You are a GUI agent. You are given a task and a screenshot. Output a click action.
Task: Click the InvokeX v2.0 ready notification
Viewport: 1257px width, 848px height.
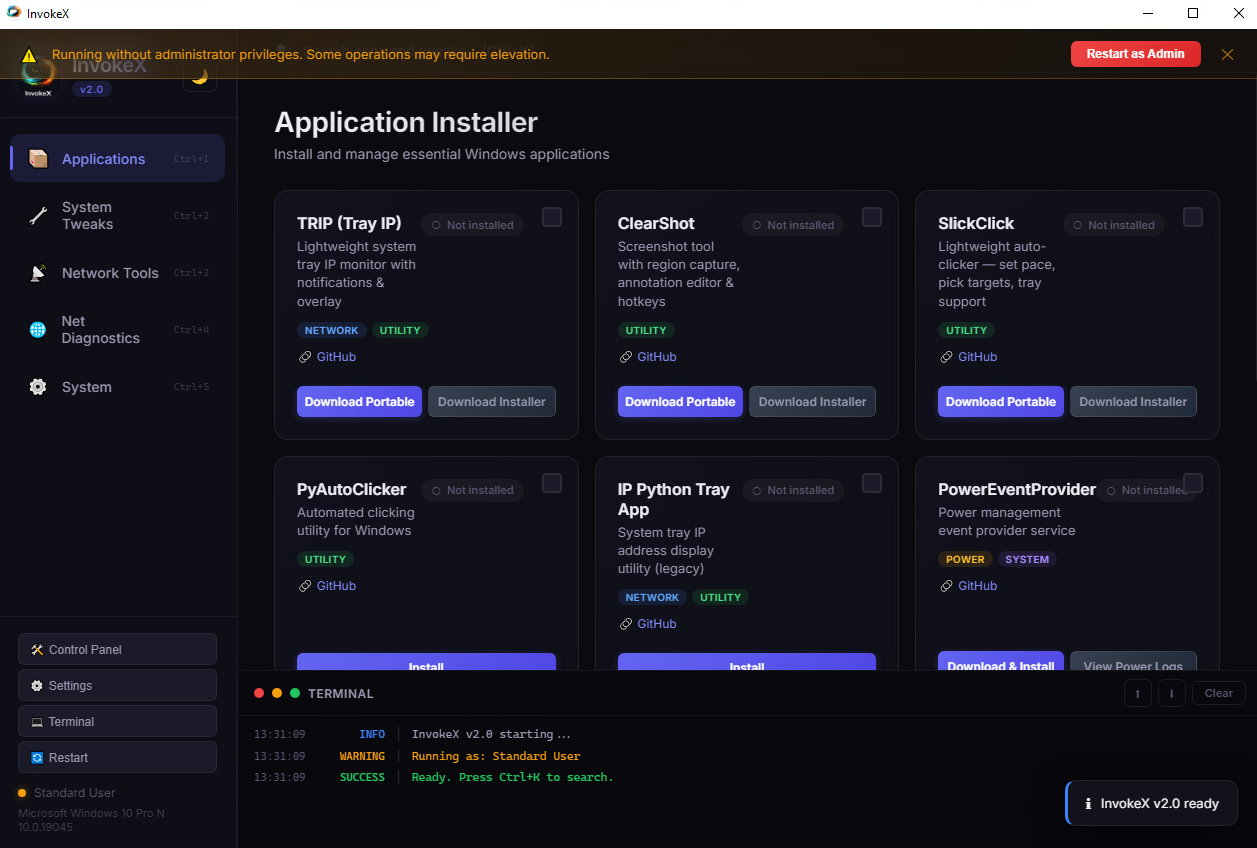(1151, 803)
